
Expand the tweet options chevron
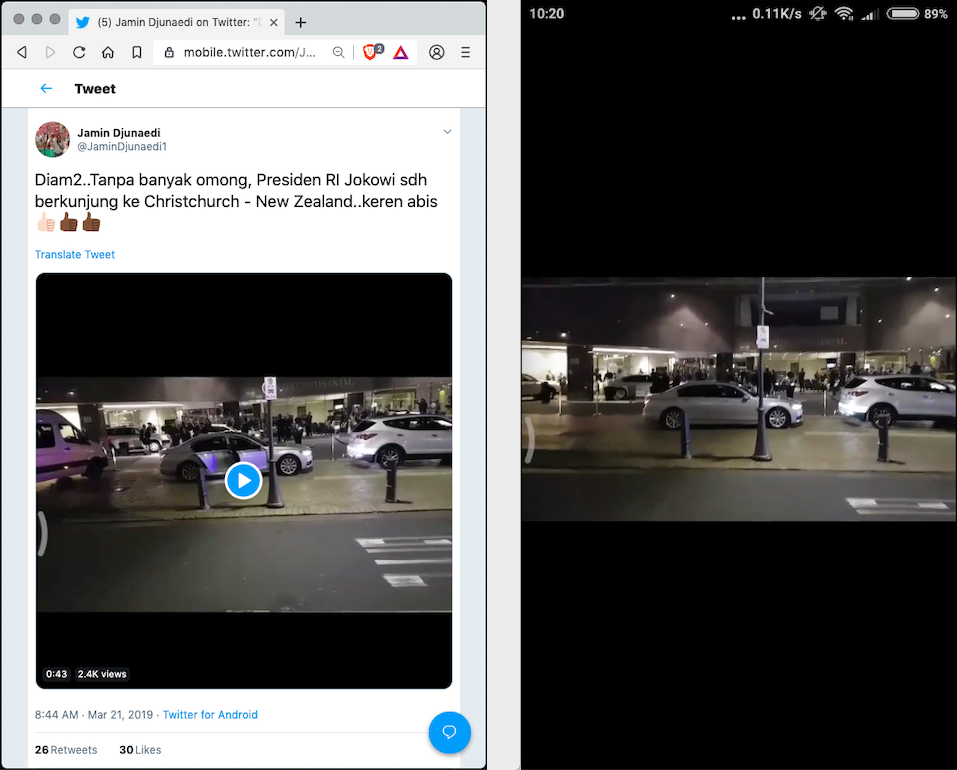coord(447,132)
